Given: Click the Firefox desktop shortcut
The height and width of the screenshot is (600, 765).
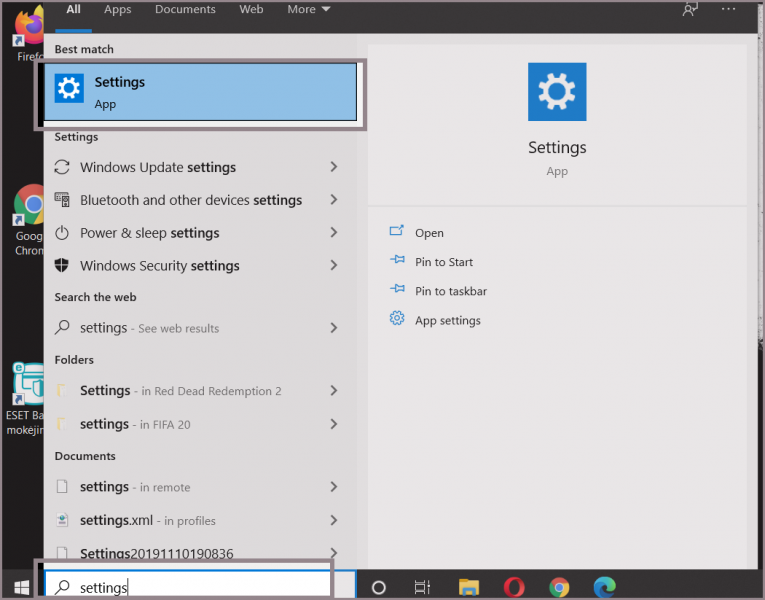Looking at the screenshot, I should coord(29,32).
